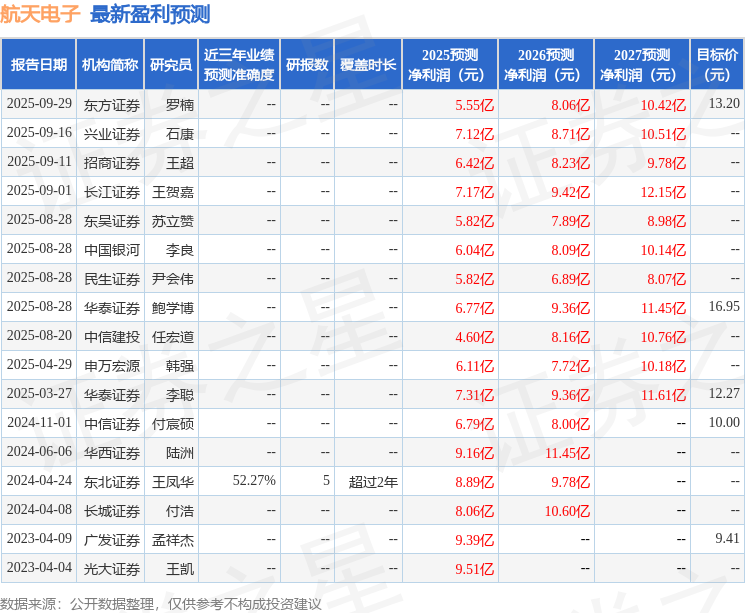Screen dimensions: 745x613
Task: Click the 2026预测净利润 header
Action: coord(546,65)
